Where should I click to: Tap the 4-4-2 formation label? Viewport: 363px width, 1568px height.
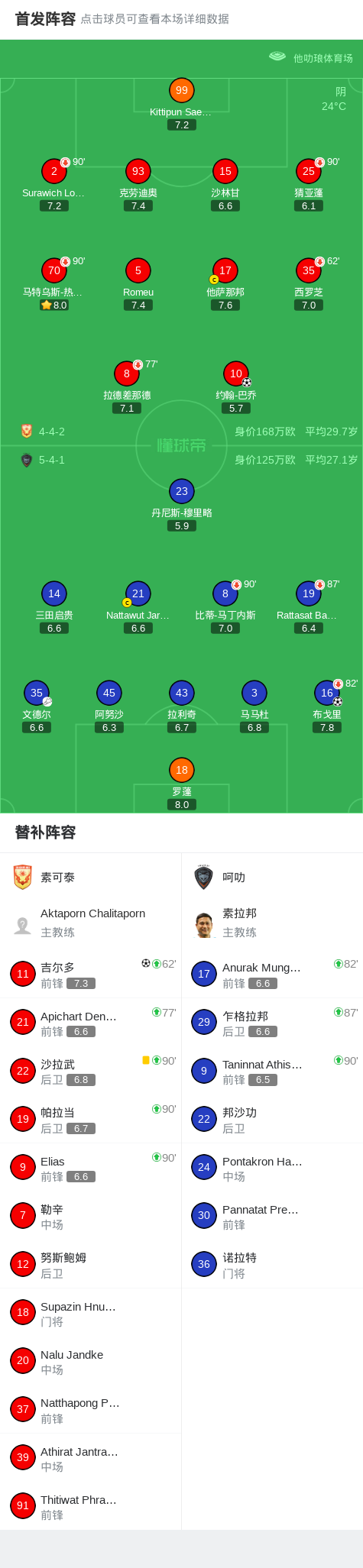tap(52, 432)
